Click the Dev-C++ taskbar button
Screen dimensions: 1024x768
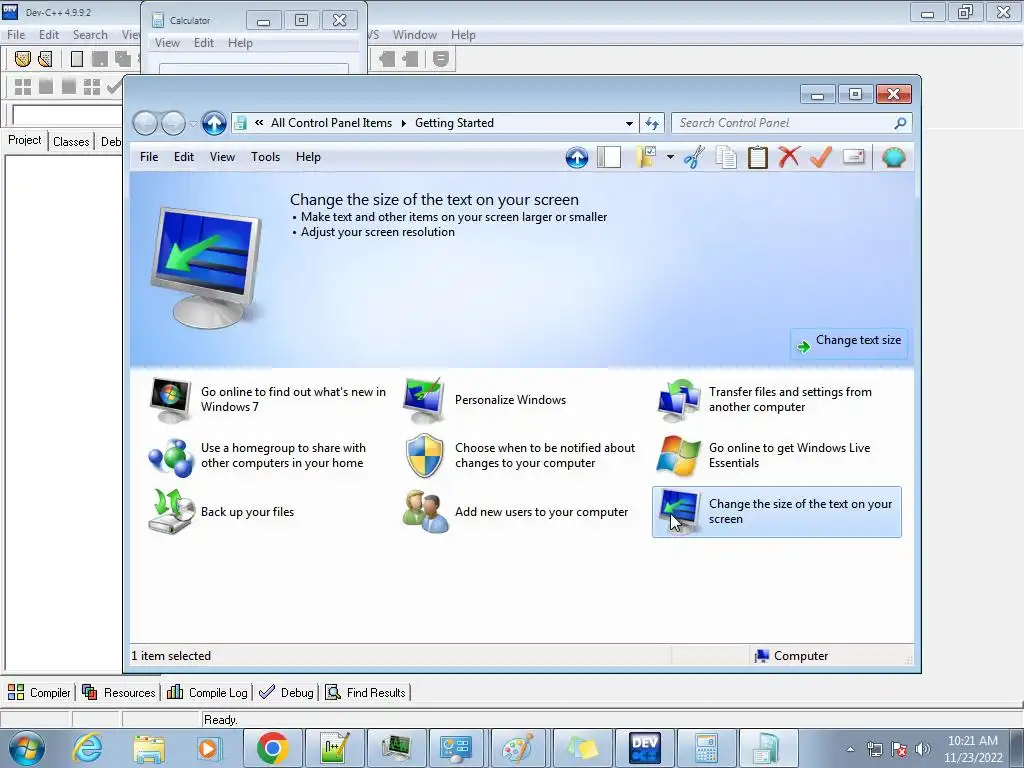(645, 748)
